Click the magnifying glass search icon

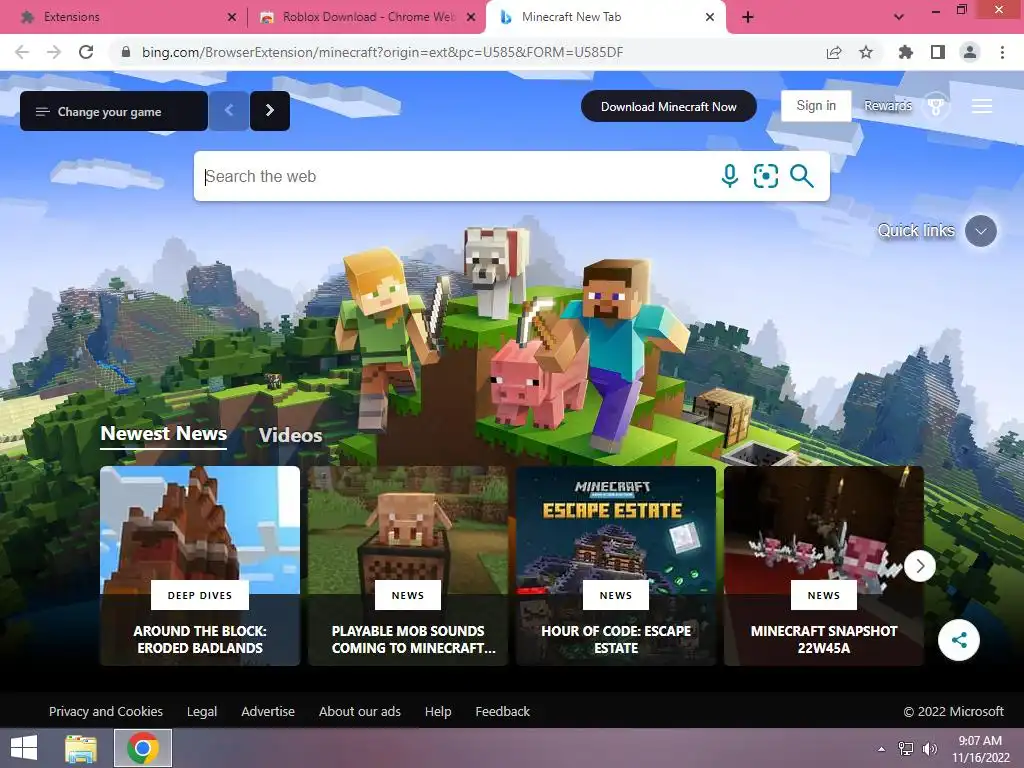(x=801, y=176)
